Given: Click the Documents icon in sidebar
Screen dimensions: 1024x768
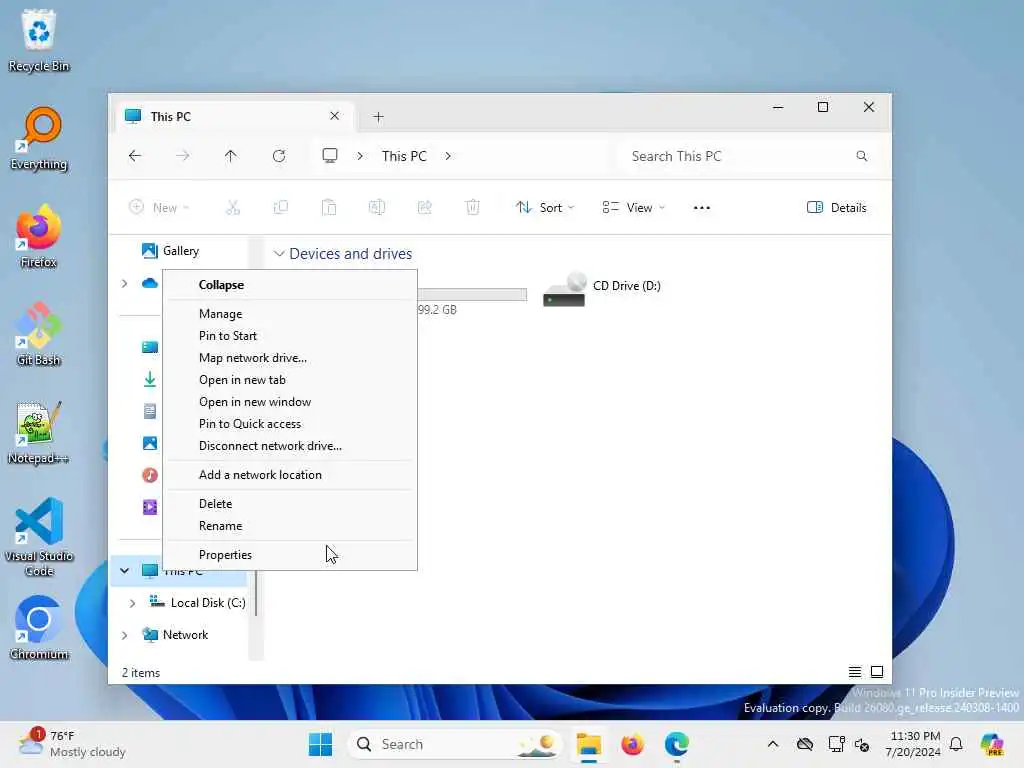Looking at the screenshot, I should (150, 411).
